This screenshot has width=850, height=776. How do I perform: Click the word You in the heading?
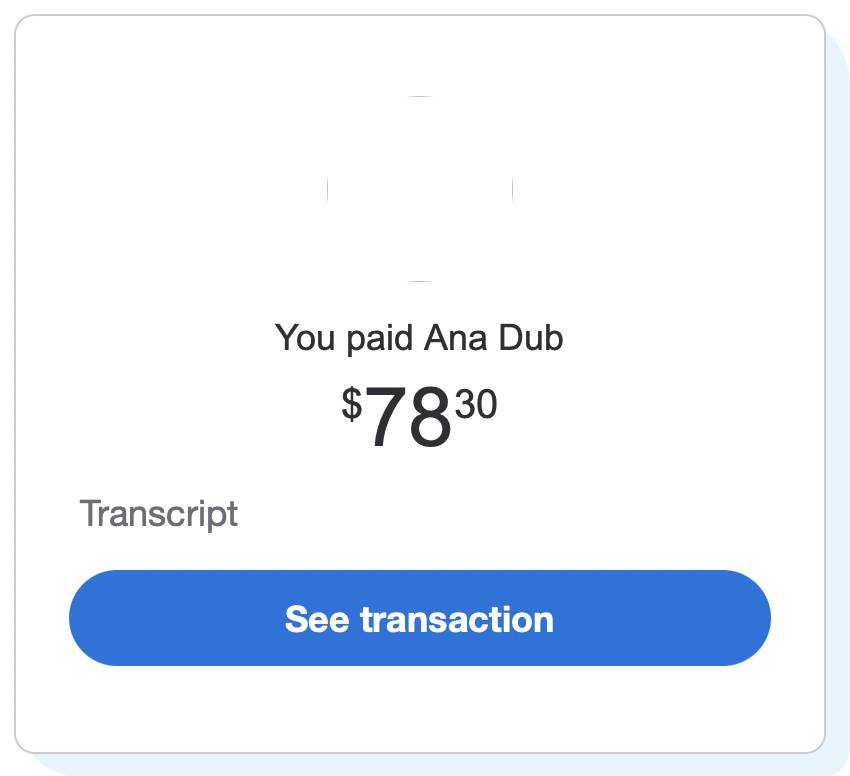(305, 338)
